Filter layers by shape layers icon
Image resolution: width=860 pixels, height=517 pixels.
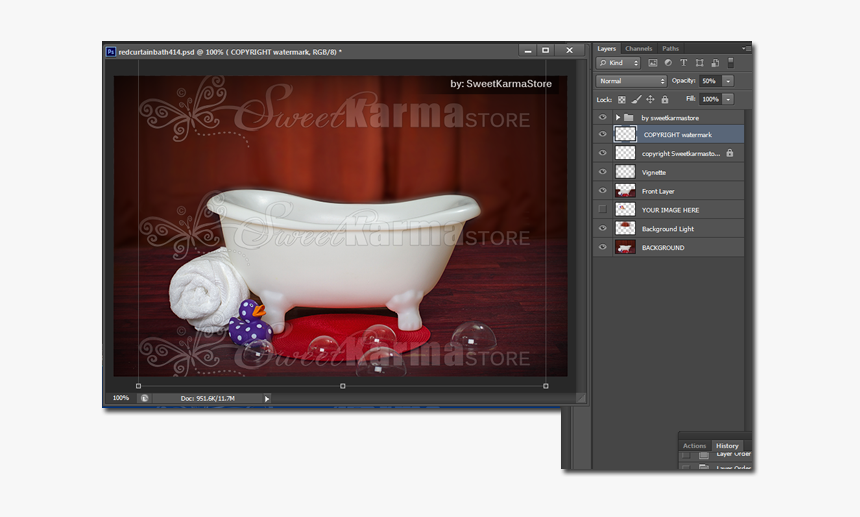click(699, 63)
